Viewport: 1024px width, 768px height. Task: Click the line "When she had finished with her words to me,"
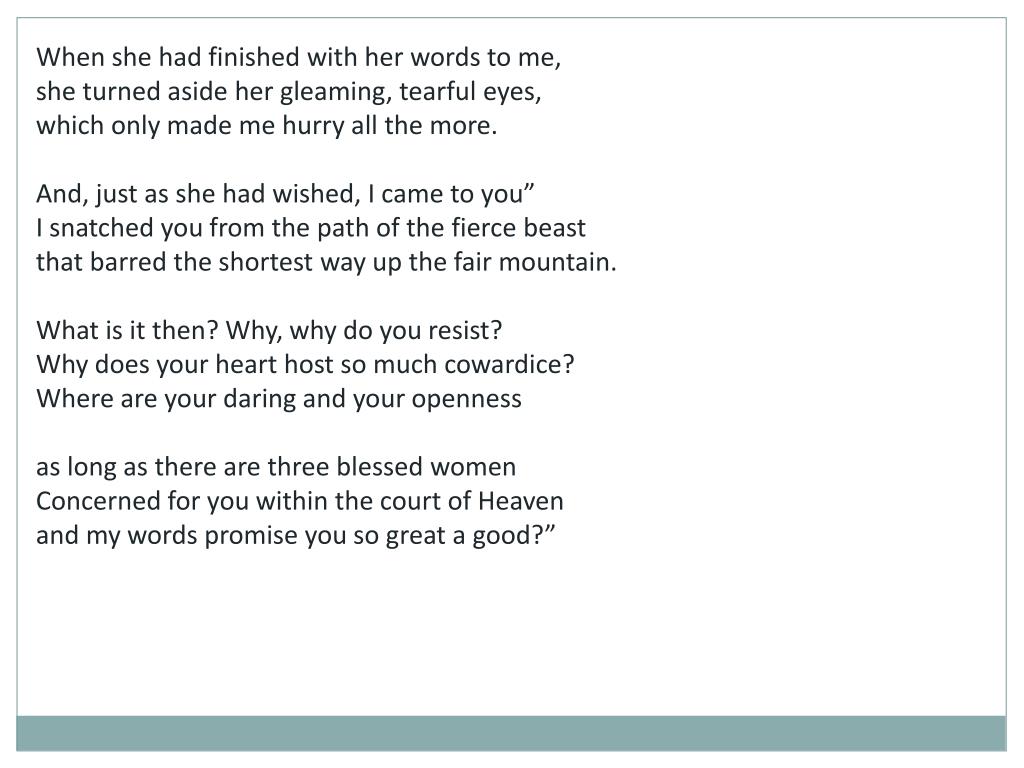click(x=298, y=57)
